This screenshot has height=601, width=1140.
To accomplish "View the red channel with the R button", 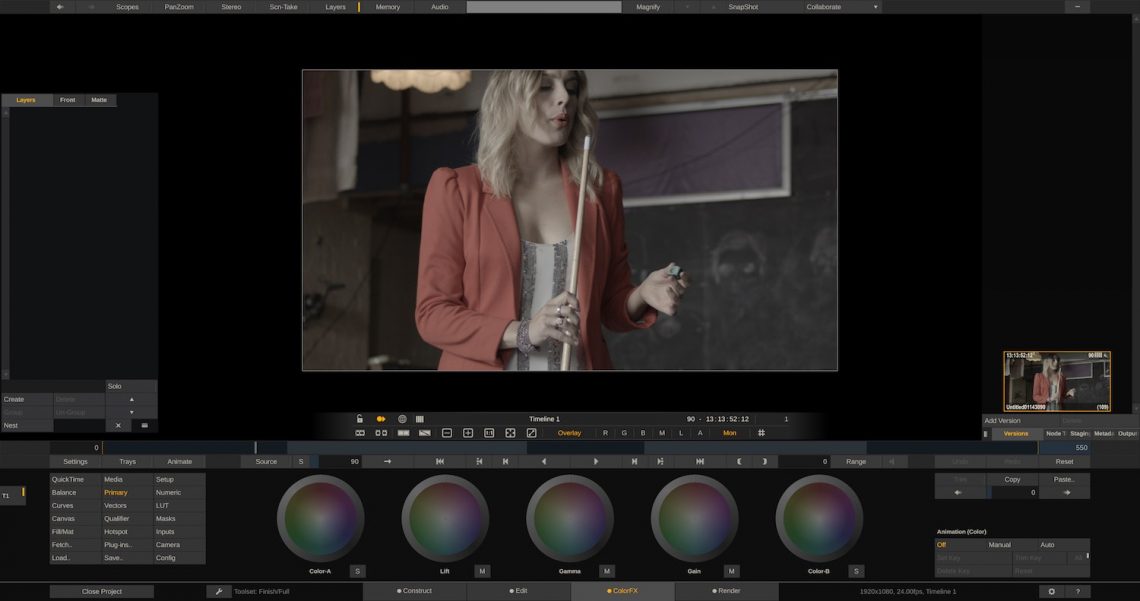I will click(x=604, y=432).
